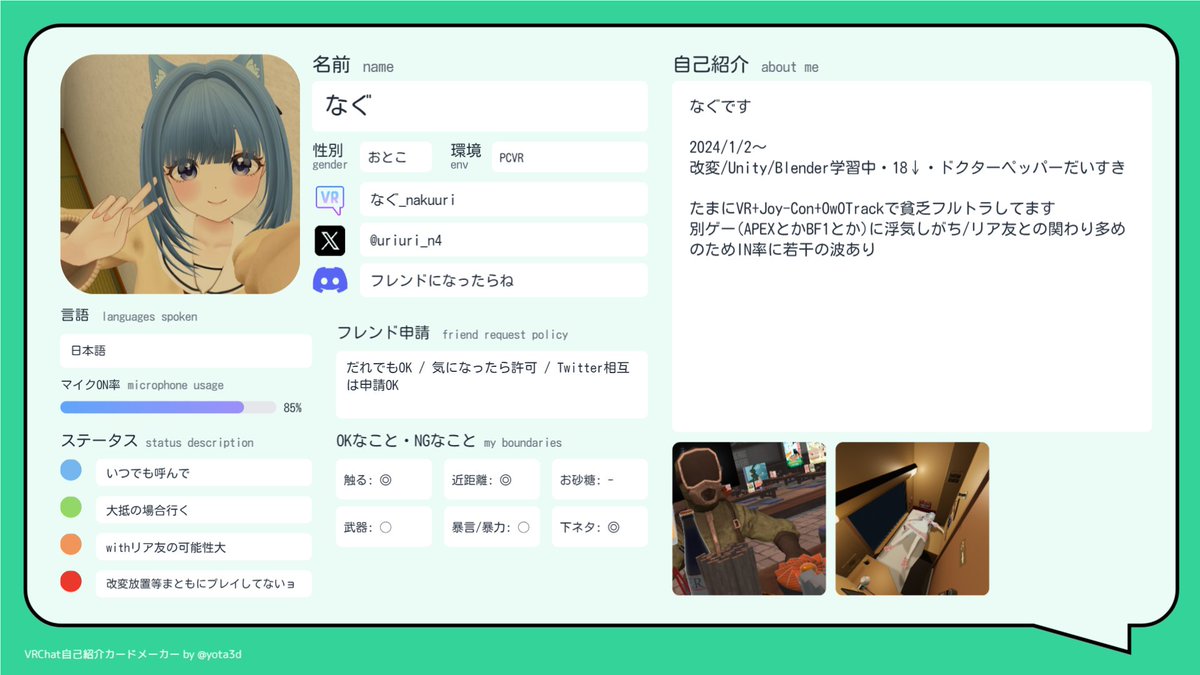
Task: Click the language field 日本語
Action: tap(186, 351)
